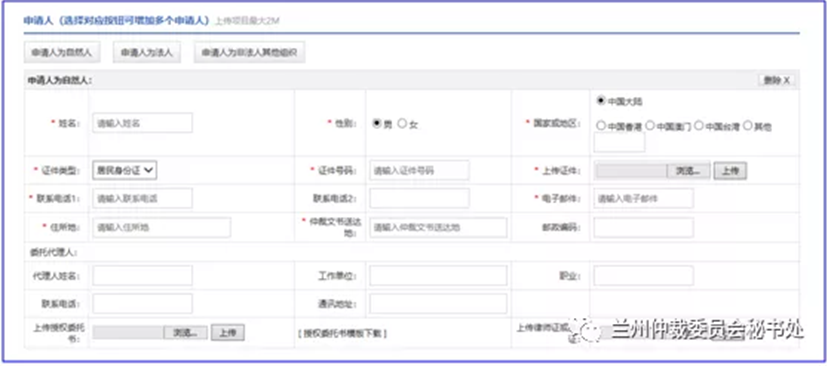The width and height of the screenshot is (828, 366).
Task: Focus the 代理人姓名 input field
Action: 143,276
